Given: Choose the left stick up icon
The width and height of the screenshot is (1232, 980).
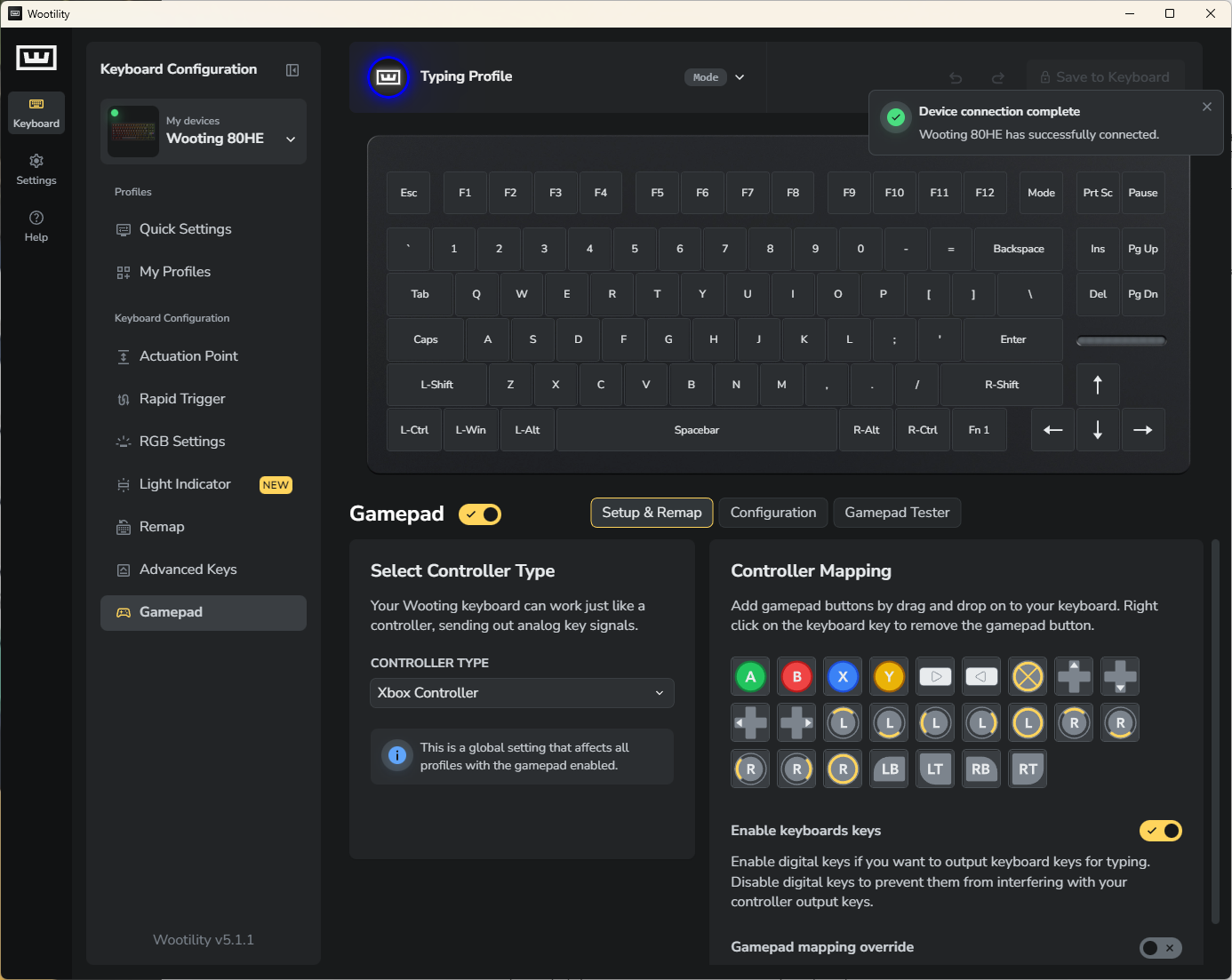Looking at the screenshot, I should point(844,723).
